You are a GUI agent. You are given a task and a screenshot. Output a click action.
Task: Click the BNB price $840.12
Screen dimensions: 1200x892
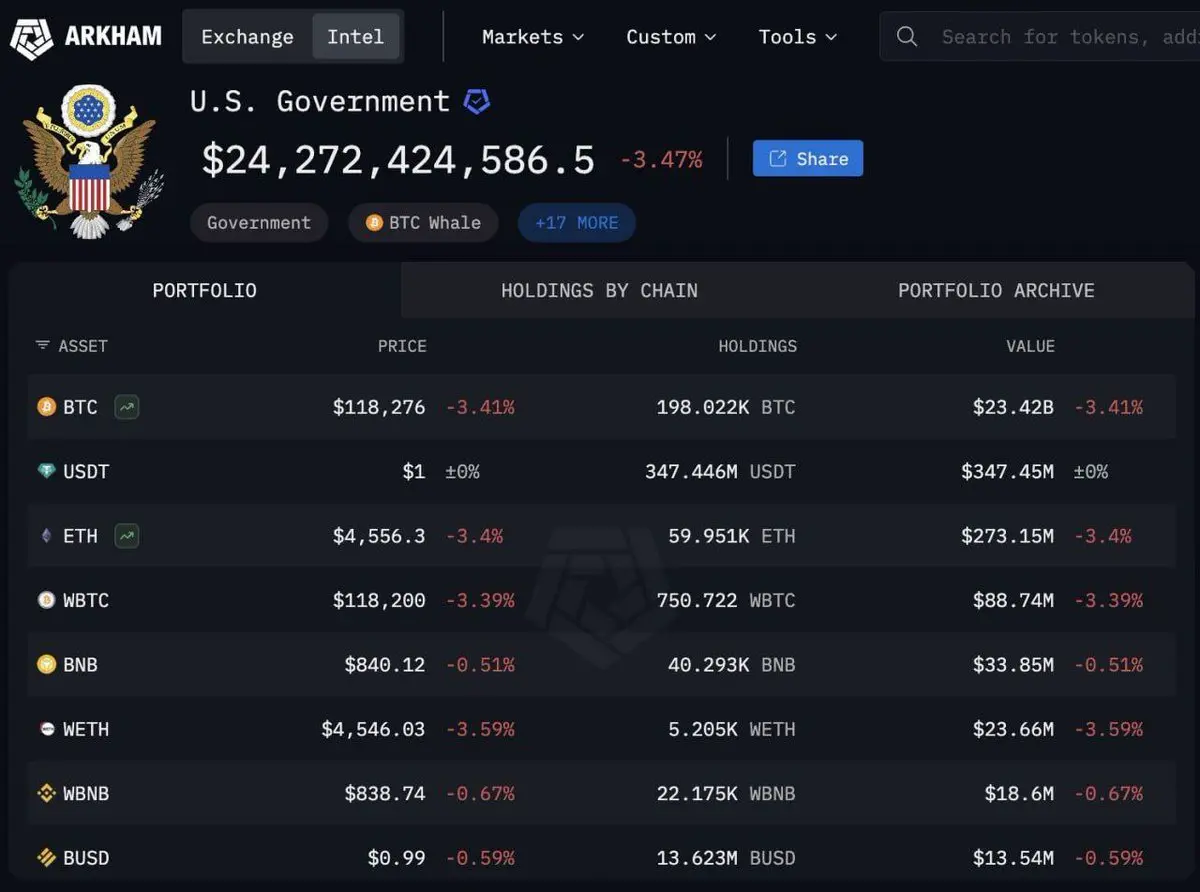(x=385, y=664)
